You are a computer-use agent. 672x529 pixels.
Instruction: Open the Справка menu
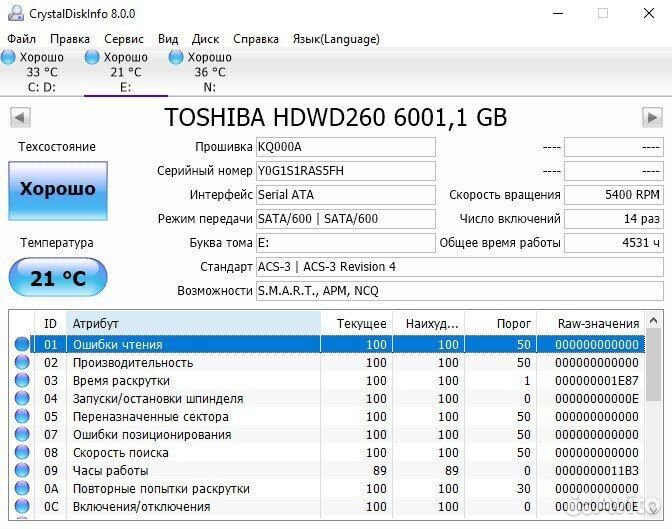tap(256, 39)
